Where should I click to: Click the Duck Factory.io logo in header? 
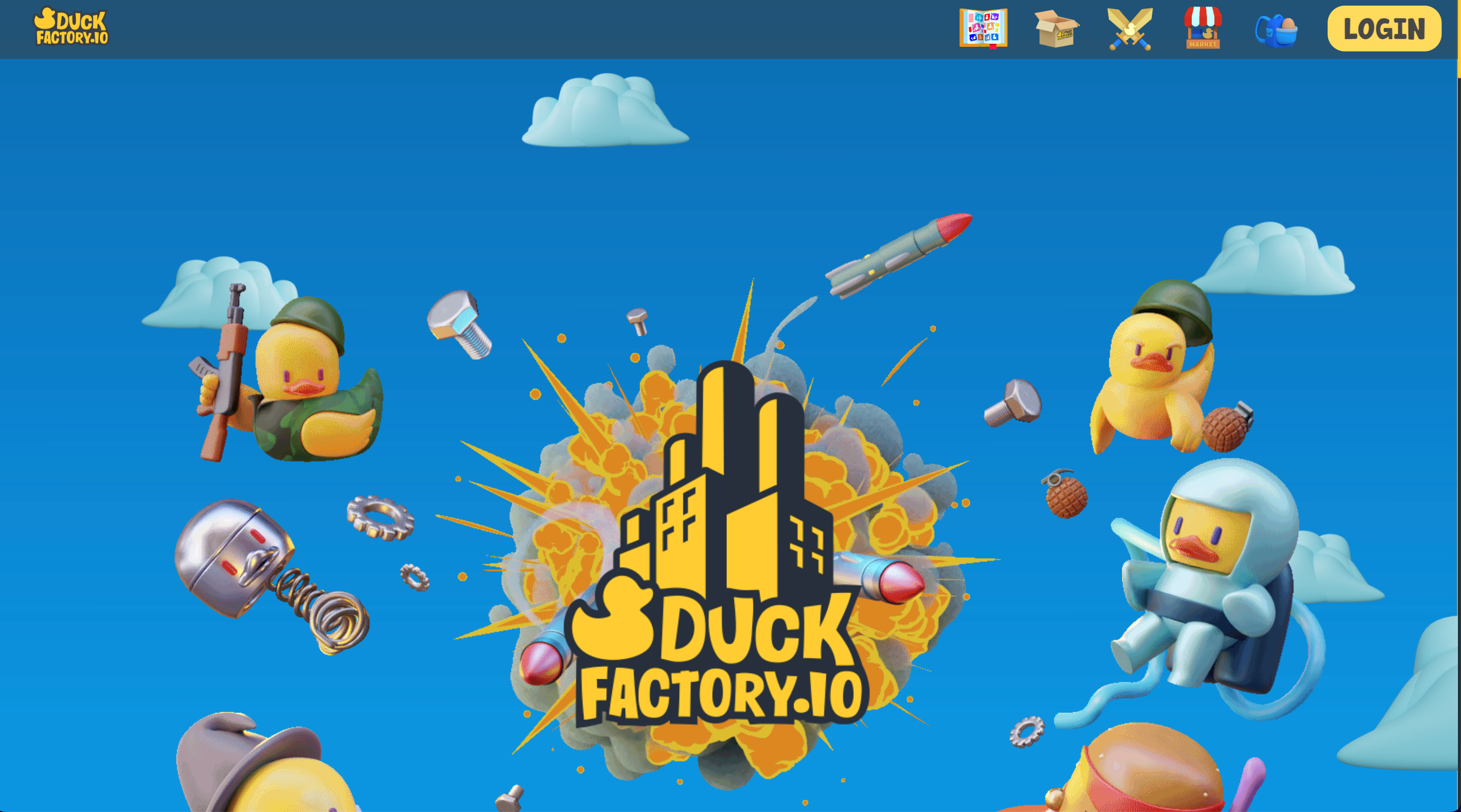(71, 26)
